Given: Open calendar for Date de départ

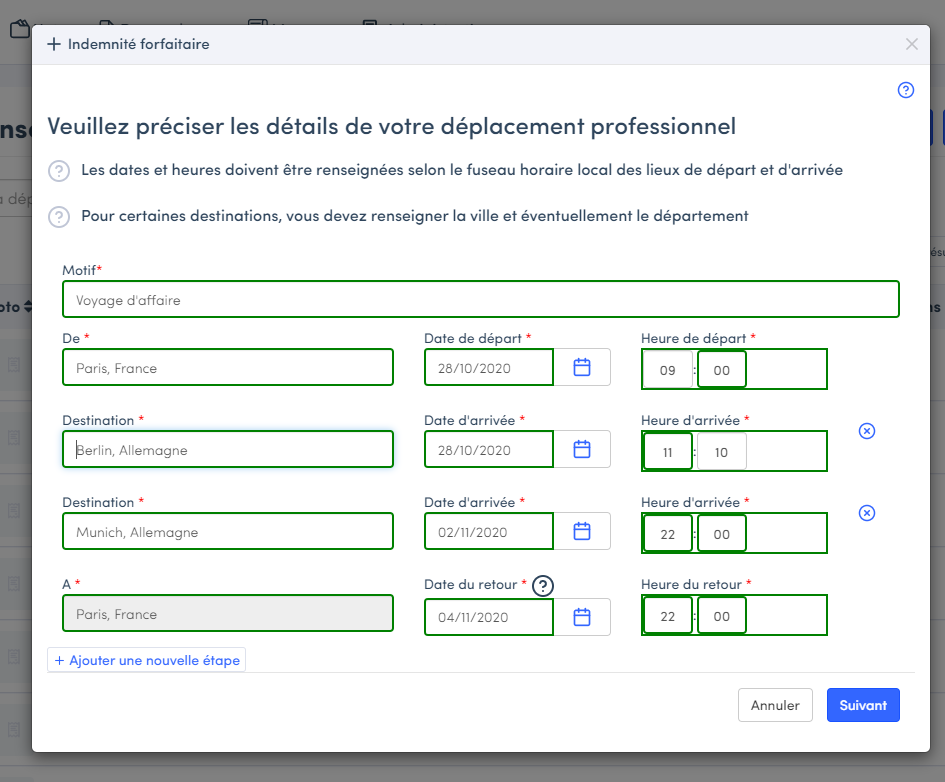Looking at the screenshot, I should (x=582, y=367).
